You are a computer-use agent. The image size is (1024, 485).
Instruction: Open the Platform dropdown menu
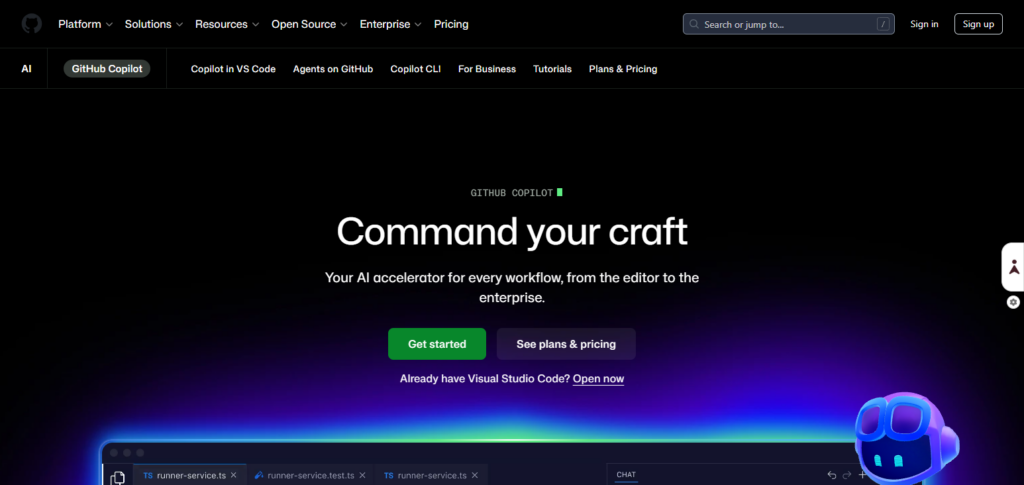pyautogui.click(x=86, y=24)
